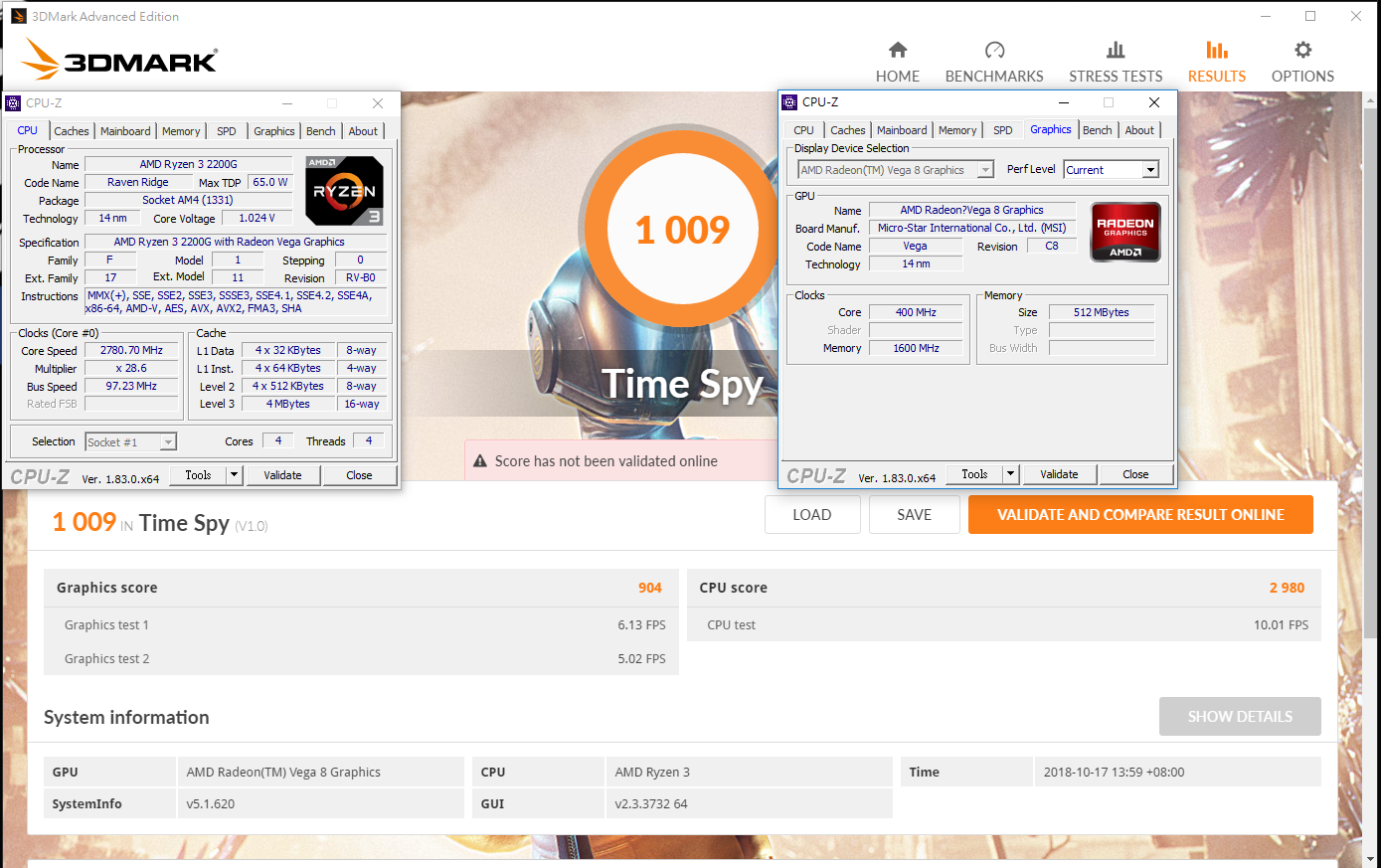Click the CPU test 10.01 FPS row

pos(1004,624)
